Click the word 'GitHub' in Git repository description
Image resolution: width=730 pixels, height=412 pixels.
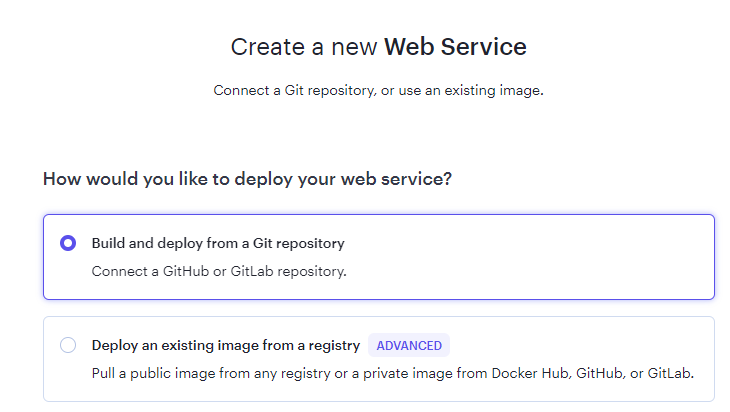[186, 271]
